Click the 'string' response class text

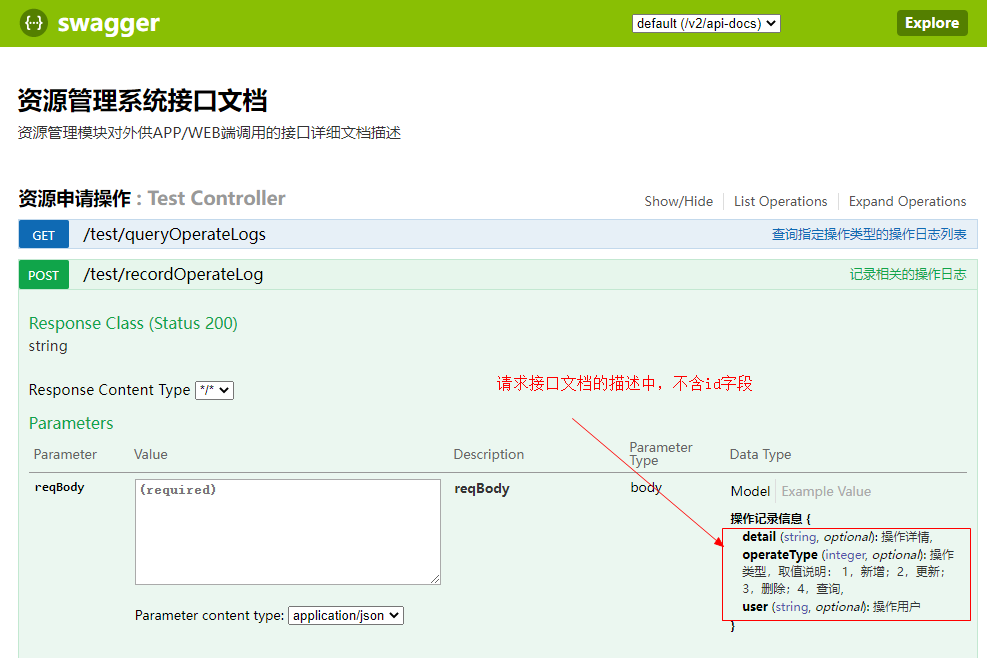pos(48,346)
